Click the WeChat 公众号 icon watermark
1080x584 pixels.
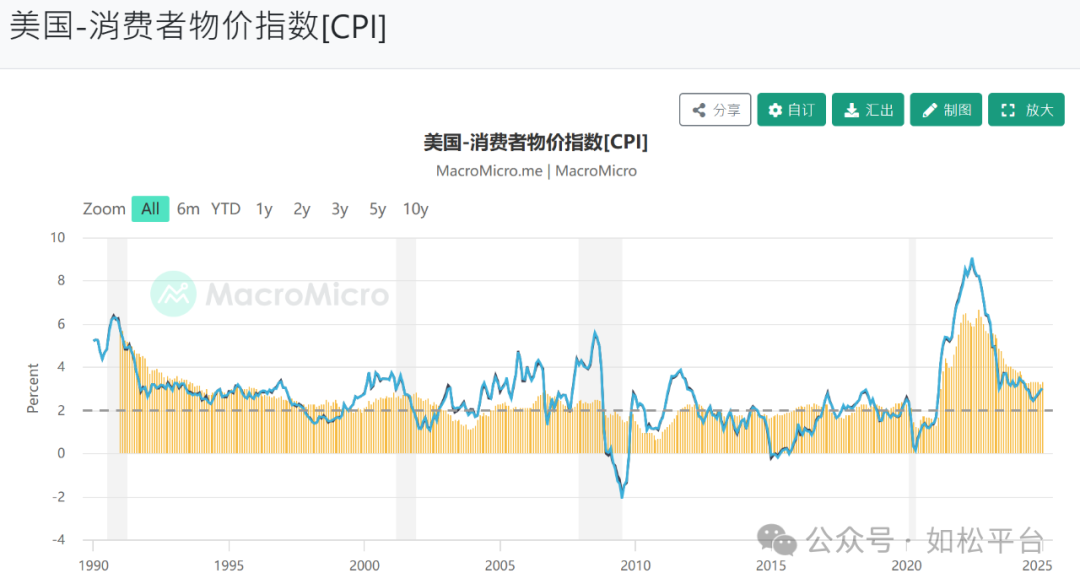(x=777, y=540)
